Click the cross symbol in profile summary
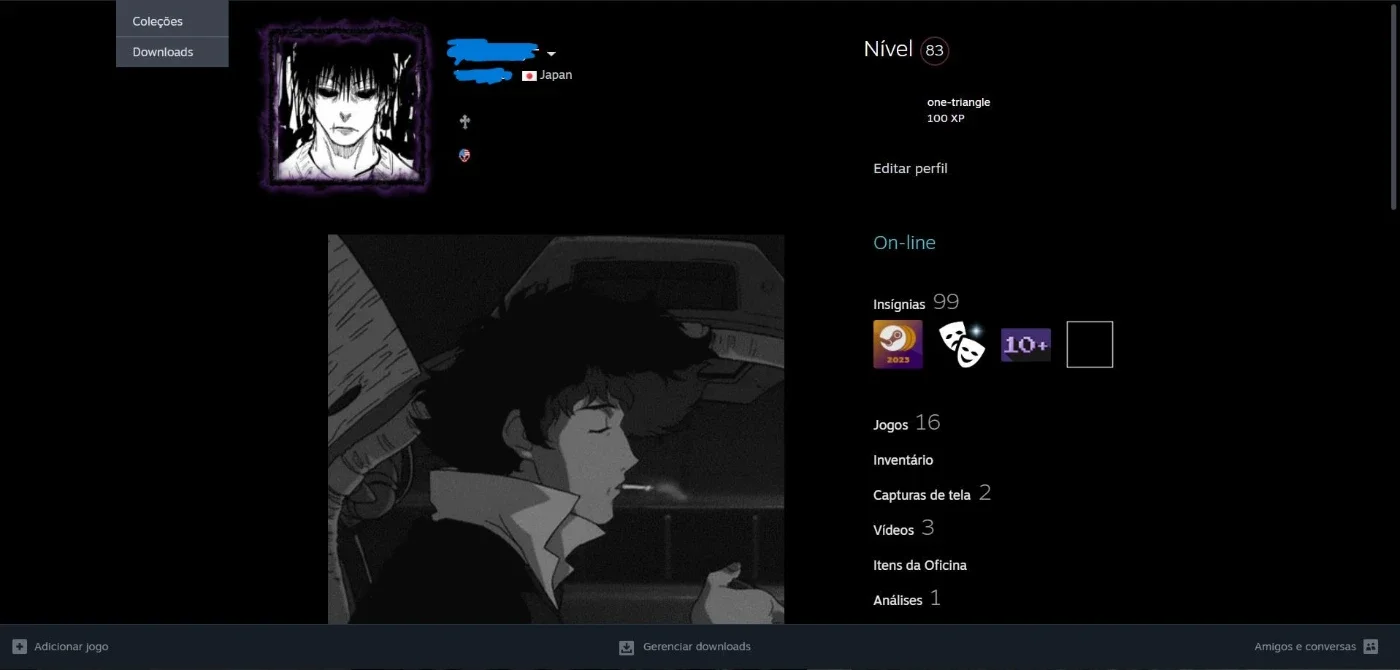This screenshot has width=1400, height=670. tap(464, 122)
